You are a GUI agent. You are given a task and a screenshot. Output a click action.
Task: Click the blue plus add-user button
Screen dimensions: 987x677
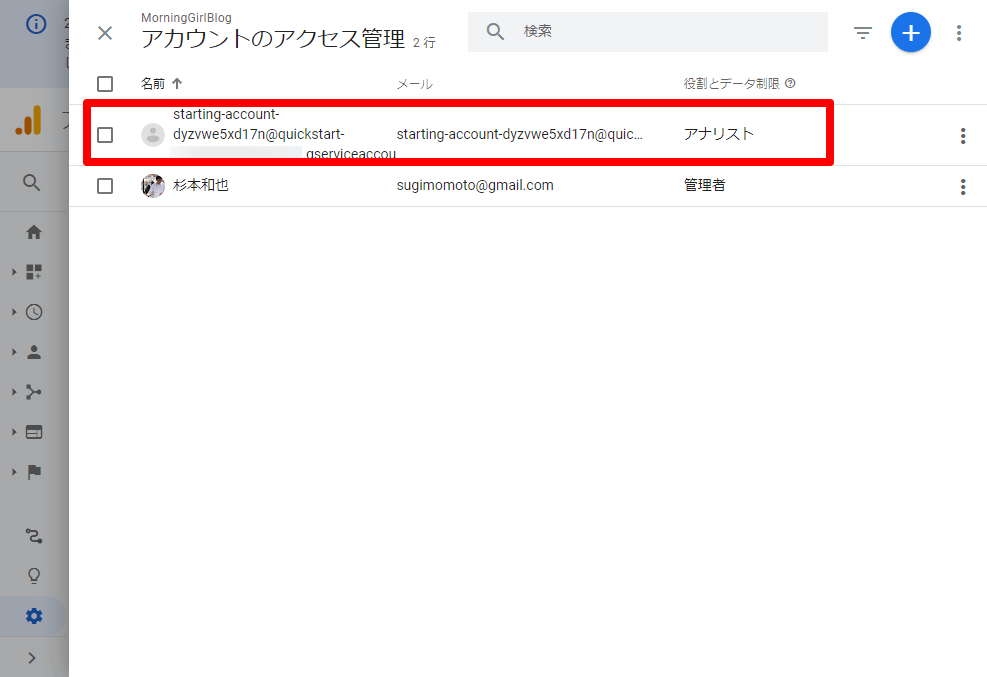pos(910,32)
